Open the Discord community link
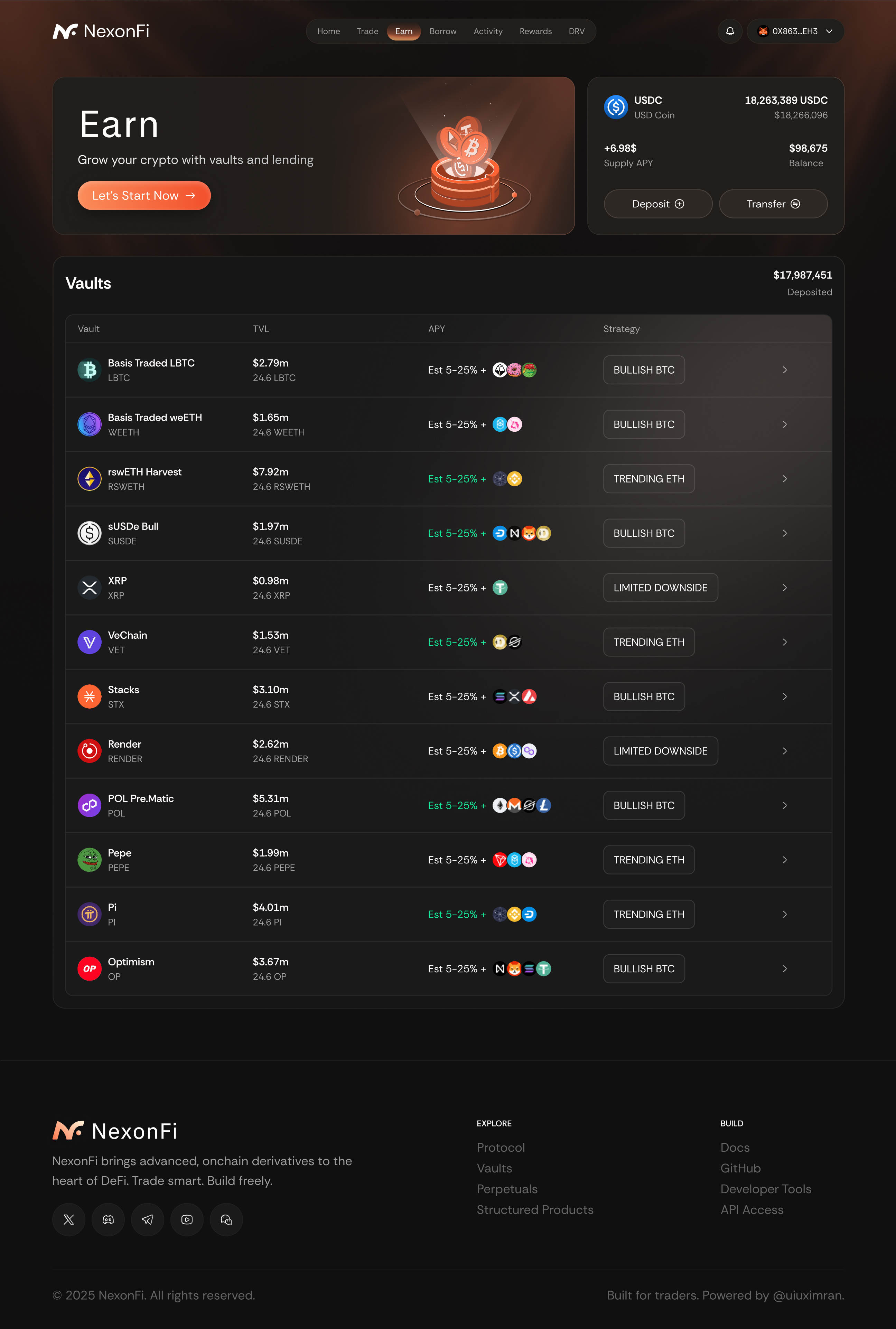 [108, 1220]
